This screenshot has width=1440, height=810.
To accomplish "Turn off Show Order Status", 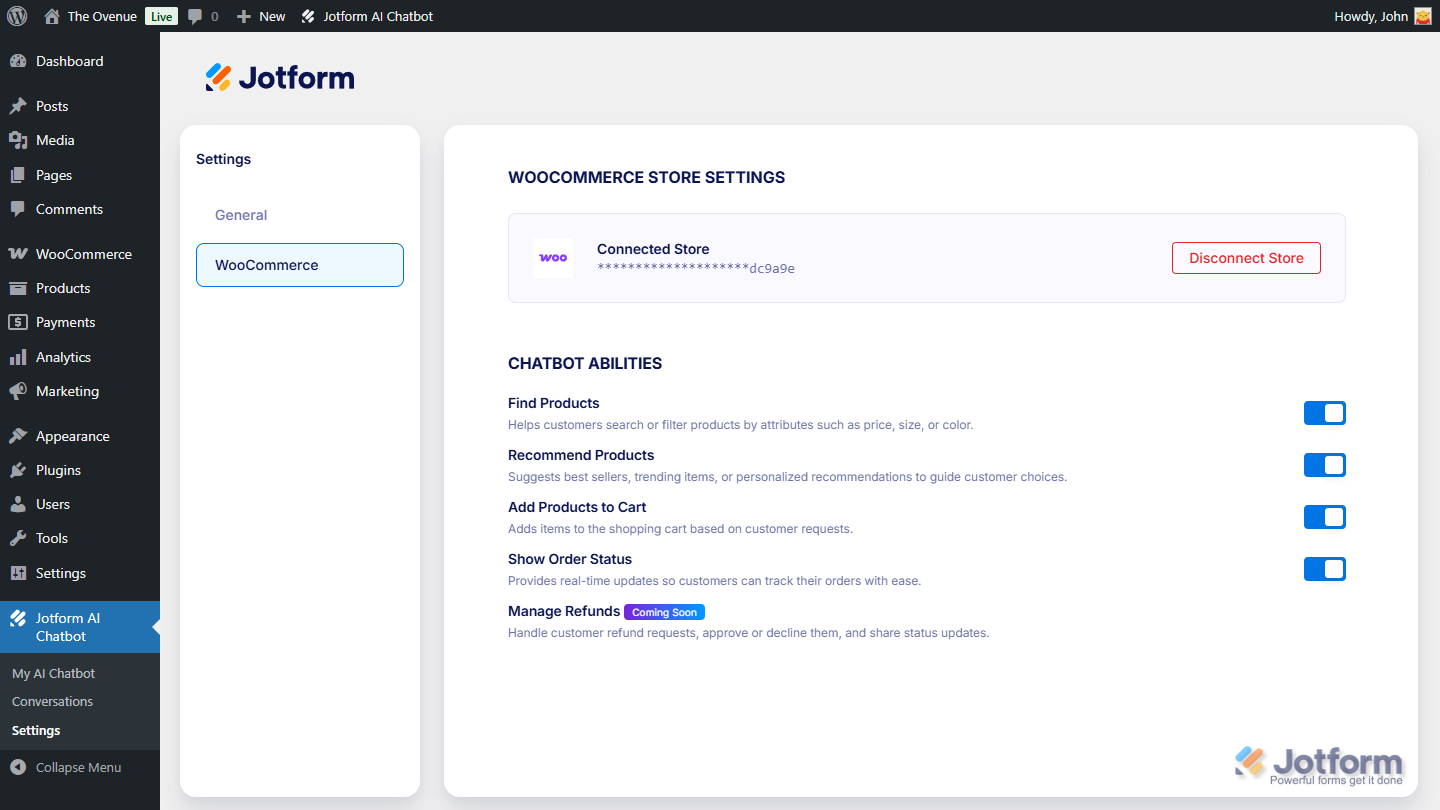I will click(1324, 568).
